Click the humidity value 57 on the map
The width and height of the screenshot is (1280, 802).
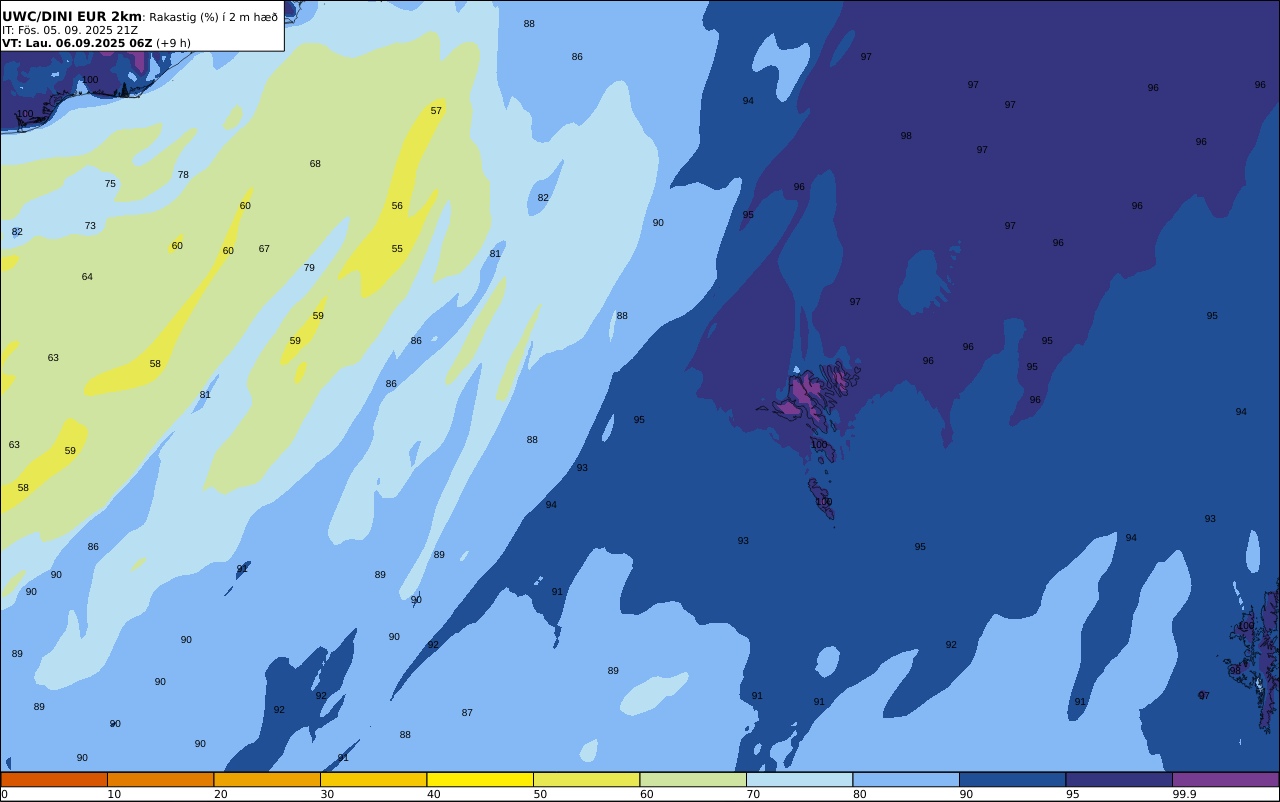(x=436, y=111)
